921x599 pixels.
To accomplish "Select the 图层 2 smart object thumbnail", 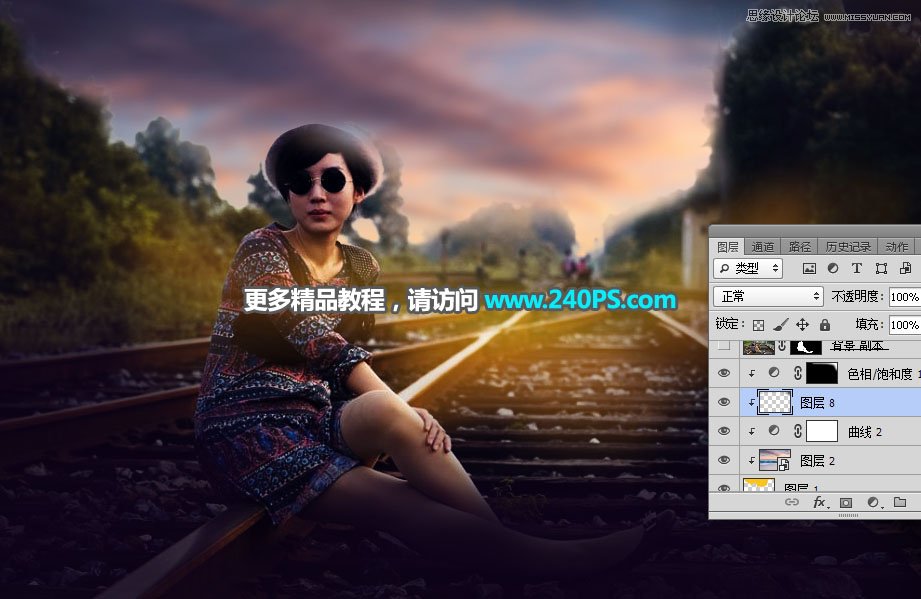I will (x=775, y=460).
